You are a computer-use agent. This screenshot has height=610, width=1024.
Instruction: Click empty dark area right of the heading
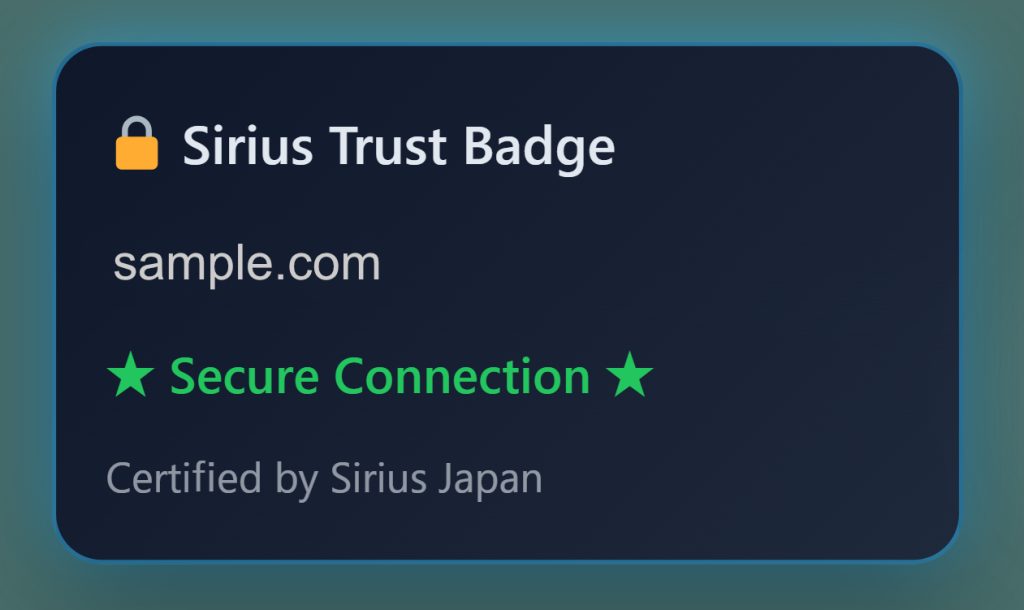click(784, 145)
